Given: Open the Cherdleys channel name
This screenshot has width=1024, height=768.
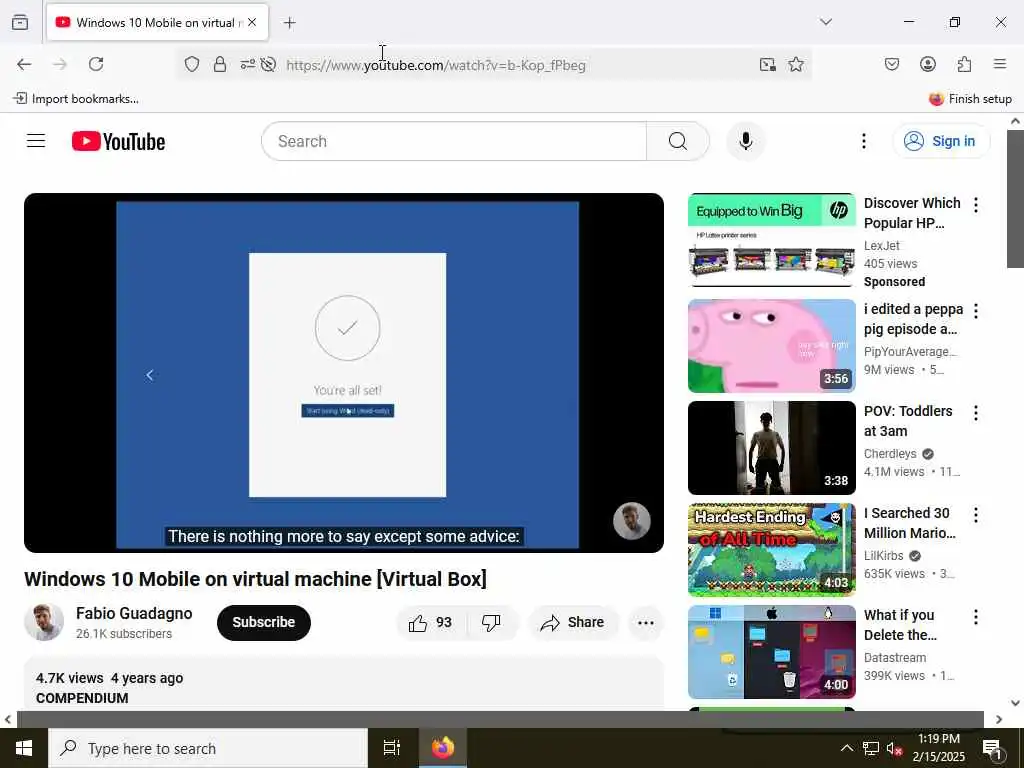Looking at the screenshot, I should tap(890, 453).
